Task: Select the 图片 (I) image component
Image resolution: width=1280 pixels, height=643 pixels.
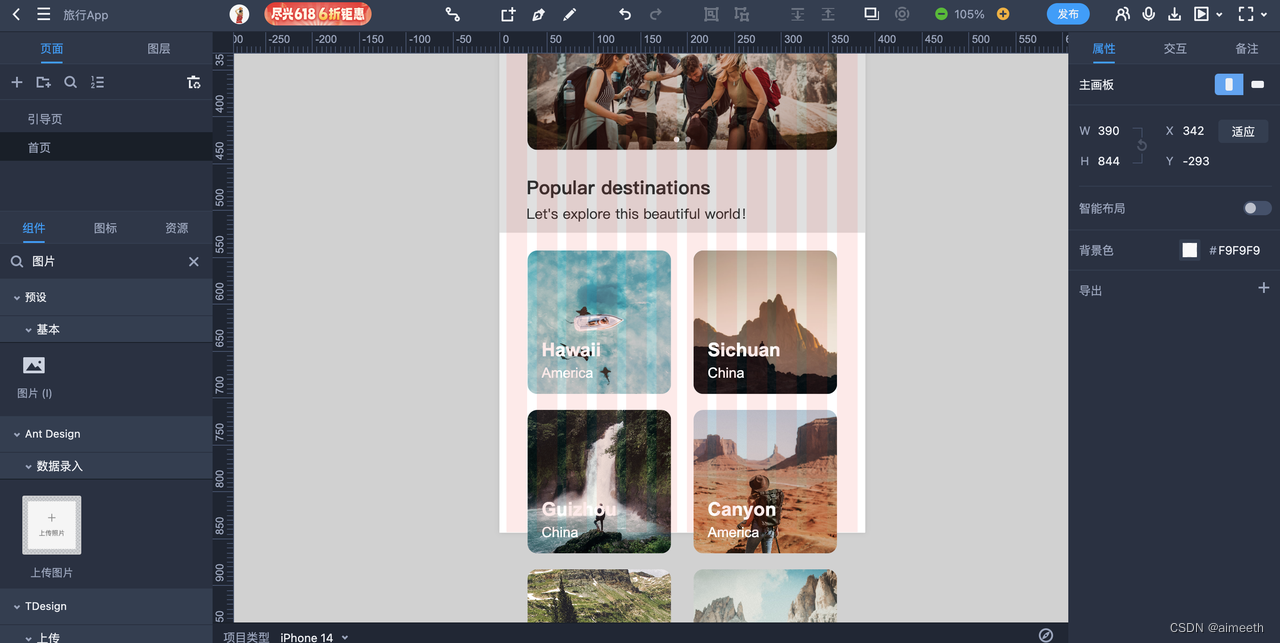Action: click(x=34, y=375)
